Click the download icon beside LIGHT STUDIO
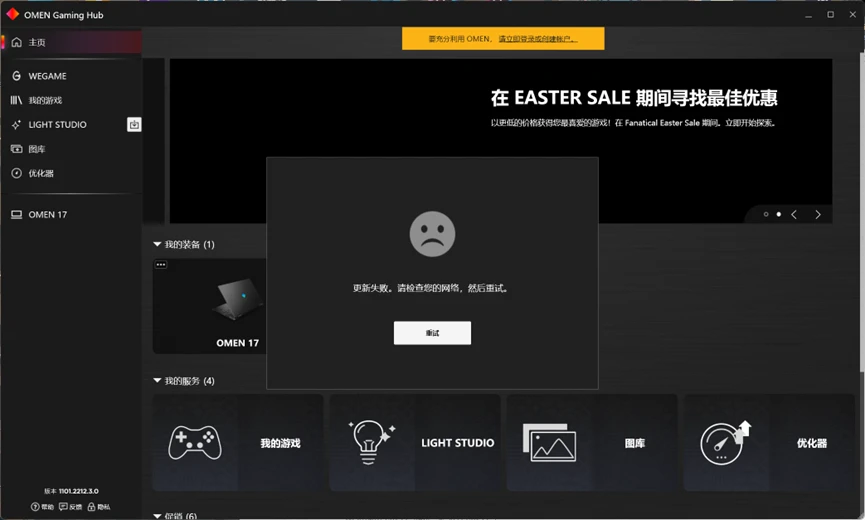The height and width of the screenshot is (520, 865). [134, 125]
